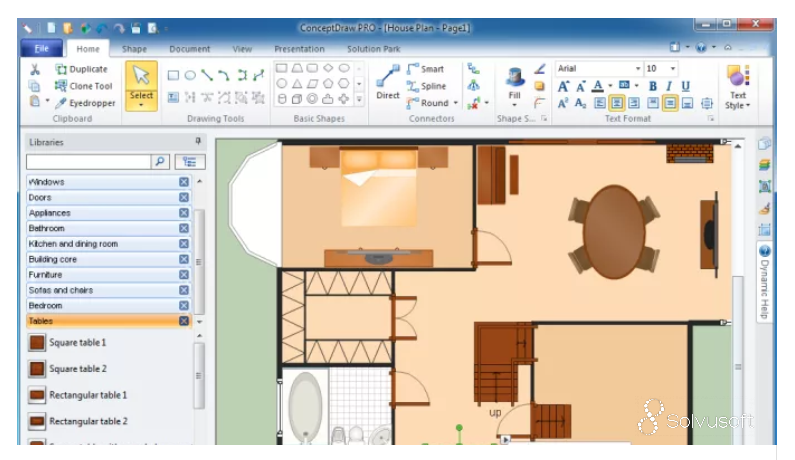Switch to the Presentation ribbon tab
The height and width of the screenshot is (460, 795).
(299, 49)
